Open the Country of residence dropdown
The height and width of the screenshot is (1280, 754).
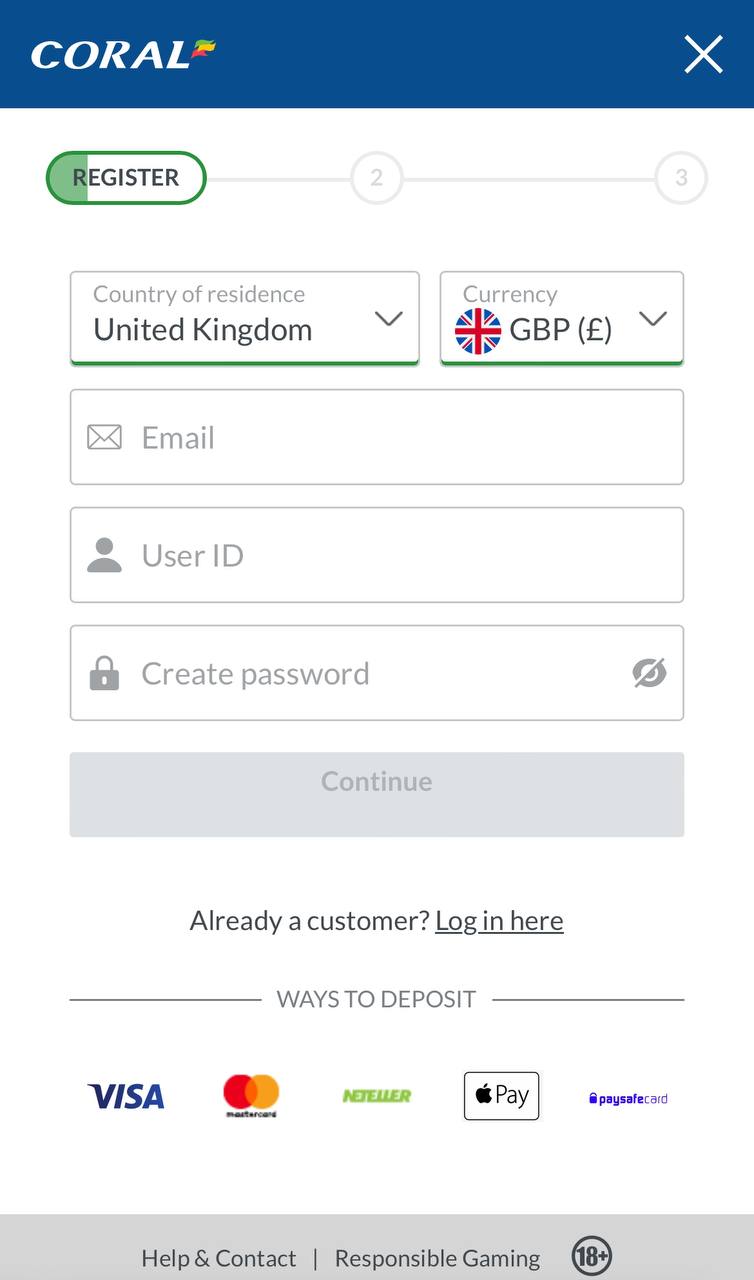[245, 318]
